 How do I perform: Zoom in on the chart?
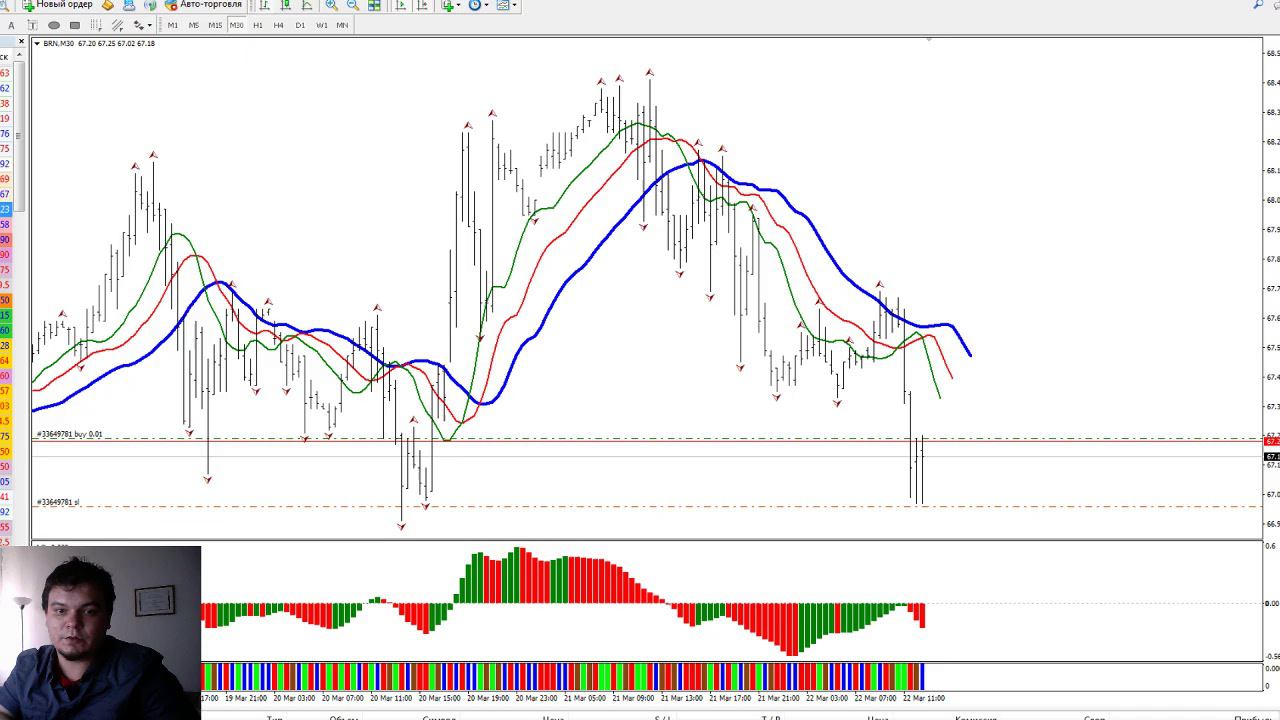click(x=331, y=5)
